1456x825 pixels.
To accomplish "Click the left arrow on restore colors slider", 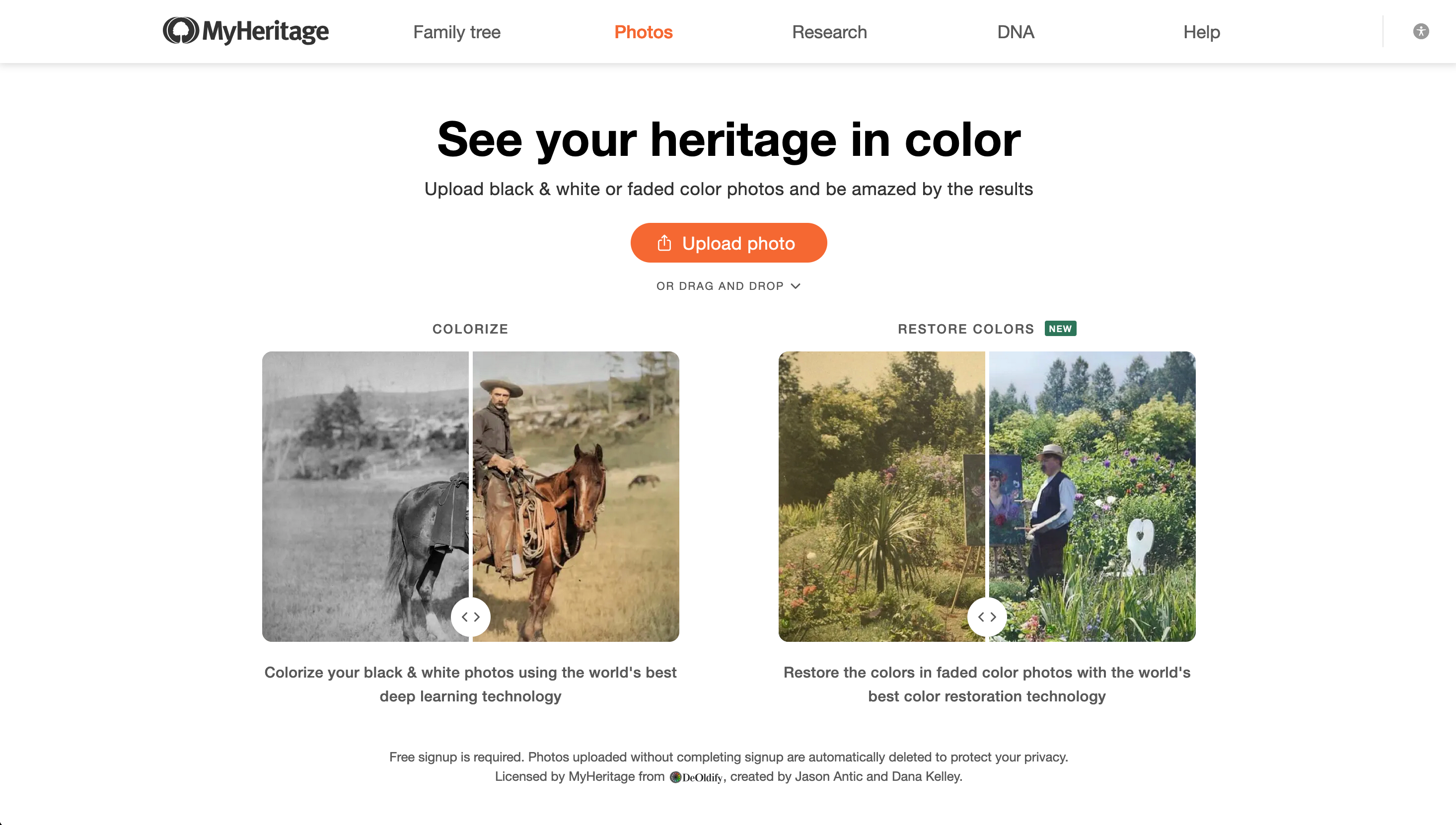I will click(x=980, y=616).
